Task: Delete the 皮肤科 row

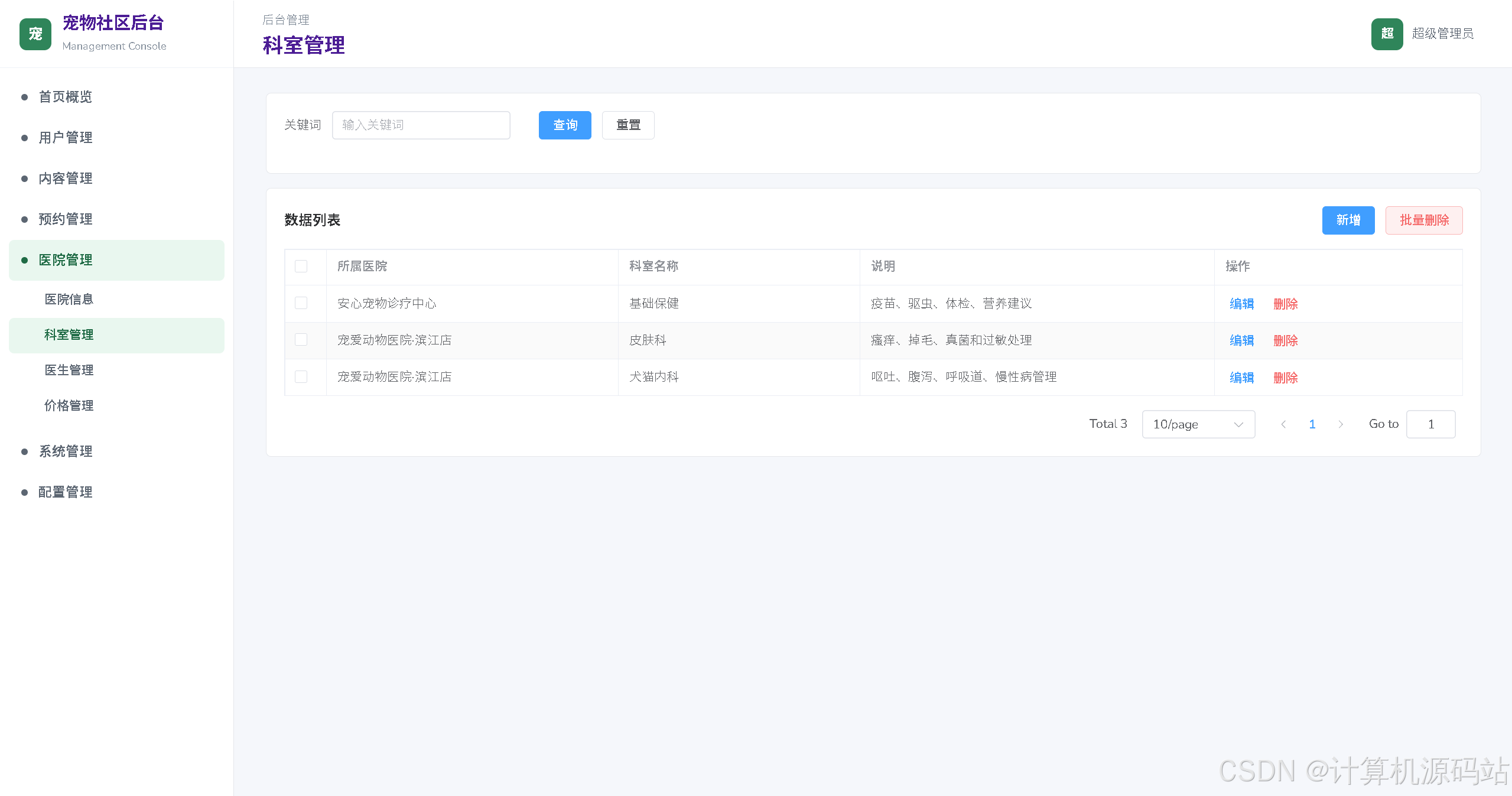Action: click(1285, 340)
